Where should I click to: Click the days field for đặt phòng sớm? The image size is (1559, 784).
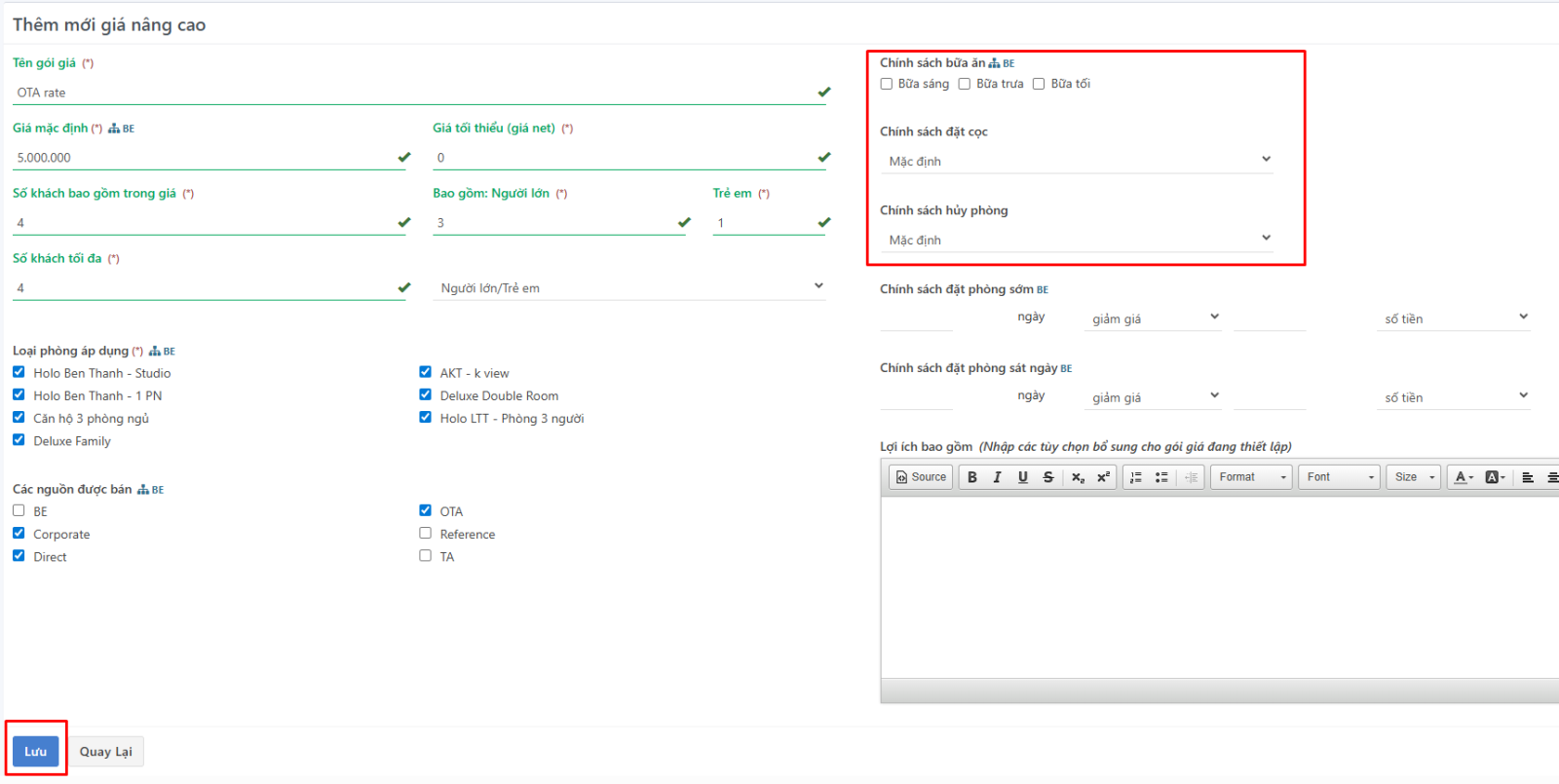(917, 318)
